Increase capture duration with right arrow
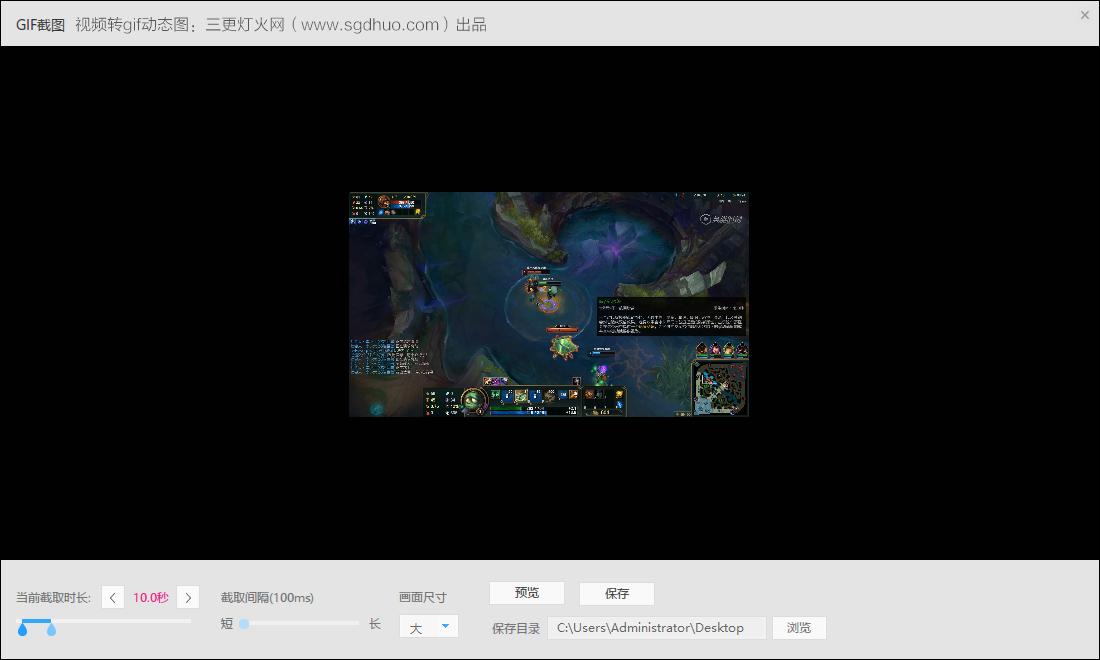The image size is (1100, 660). point(188,598)
